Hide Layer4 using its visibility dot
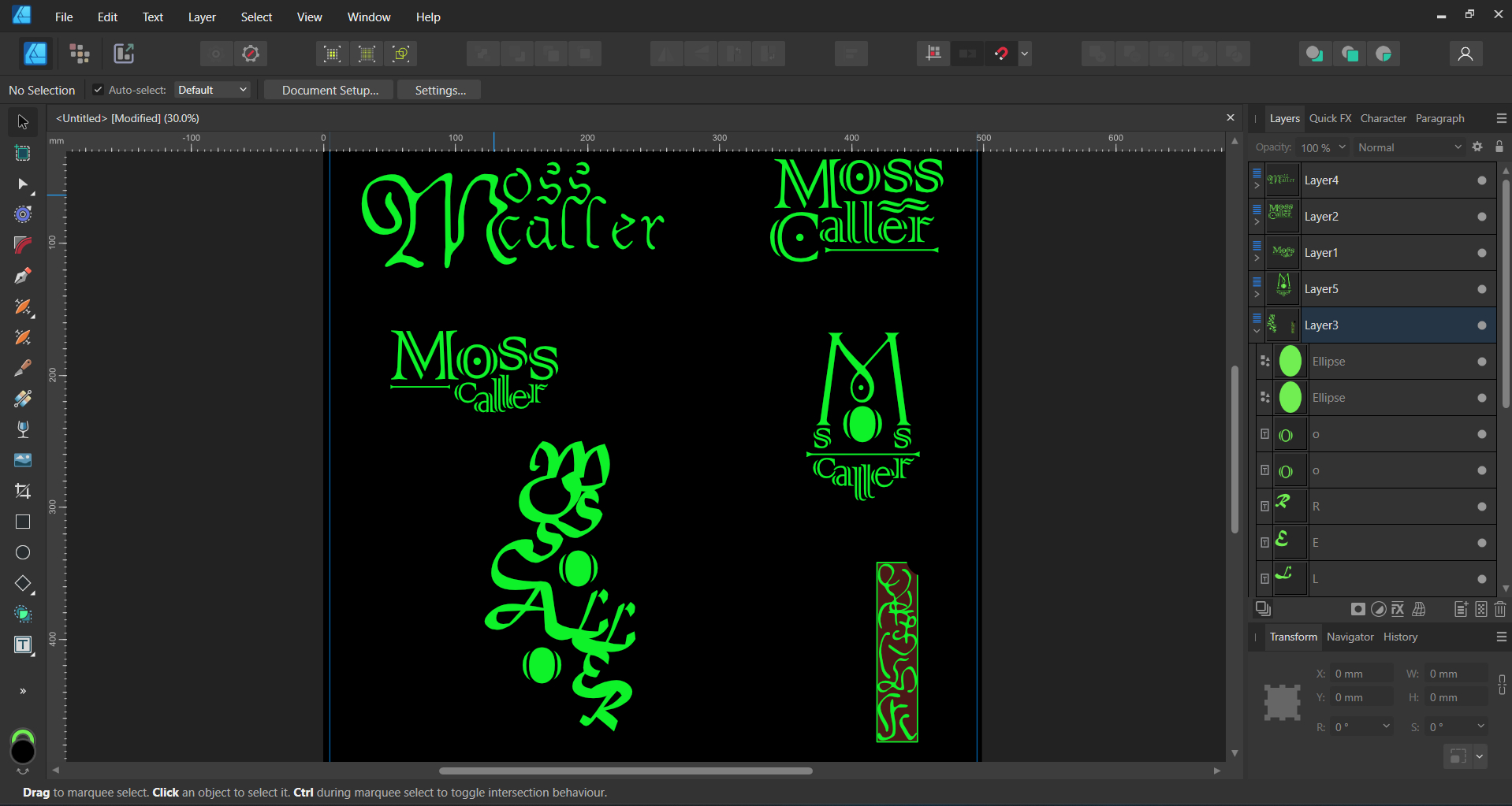 1482,180
